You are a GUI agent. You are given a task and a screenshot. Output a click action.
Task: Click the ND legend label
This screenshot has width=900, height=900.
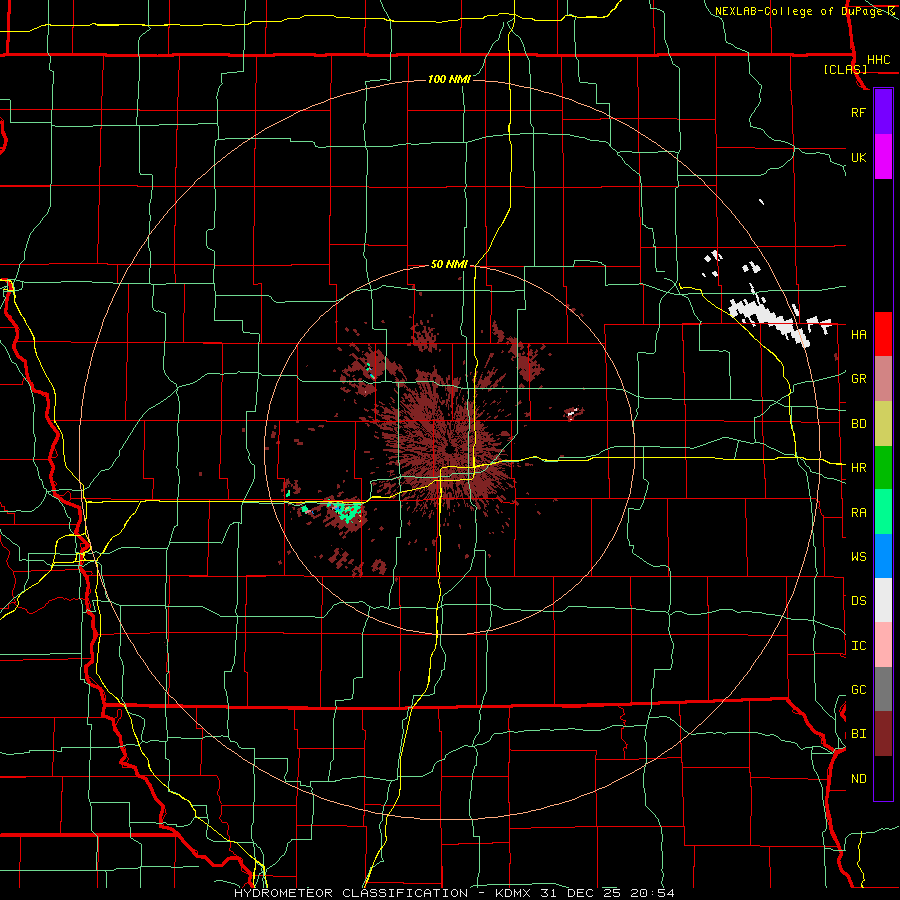tap(858, 779)
